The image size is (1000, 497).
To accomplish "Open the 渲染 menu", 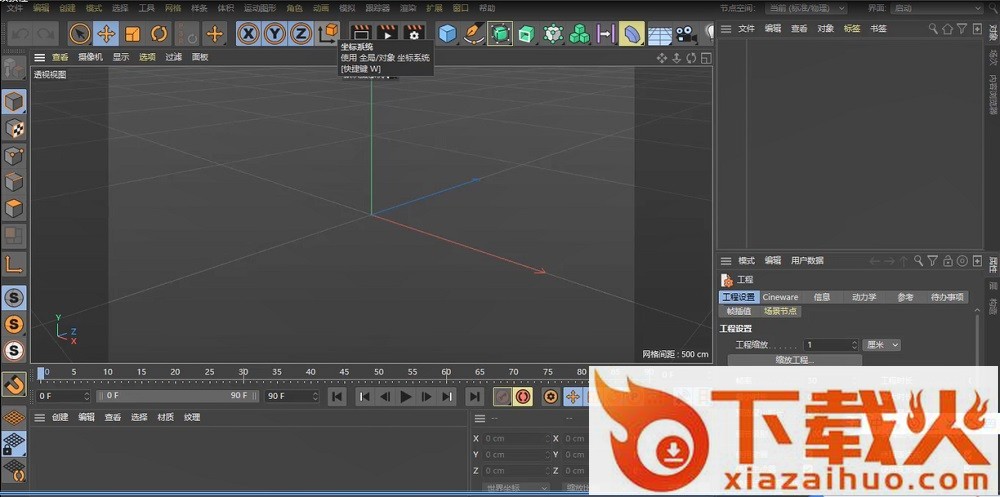I will [x=408, y=8].
